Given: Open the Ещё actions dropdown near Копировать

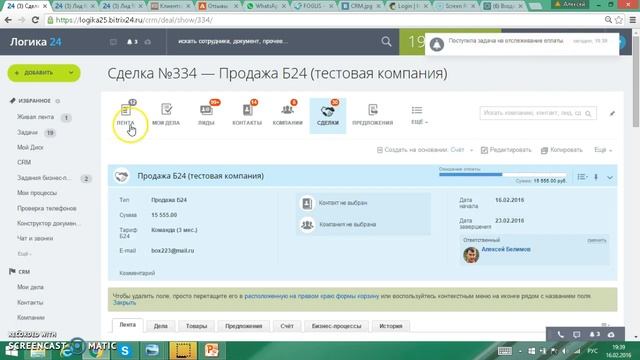Looking at the screenshot, I should pyautogui.click(x=603, y=150).
